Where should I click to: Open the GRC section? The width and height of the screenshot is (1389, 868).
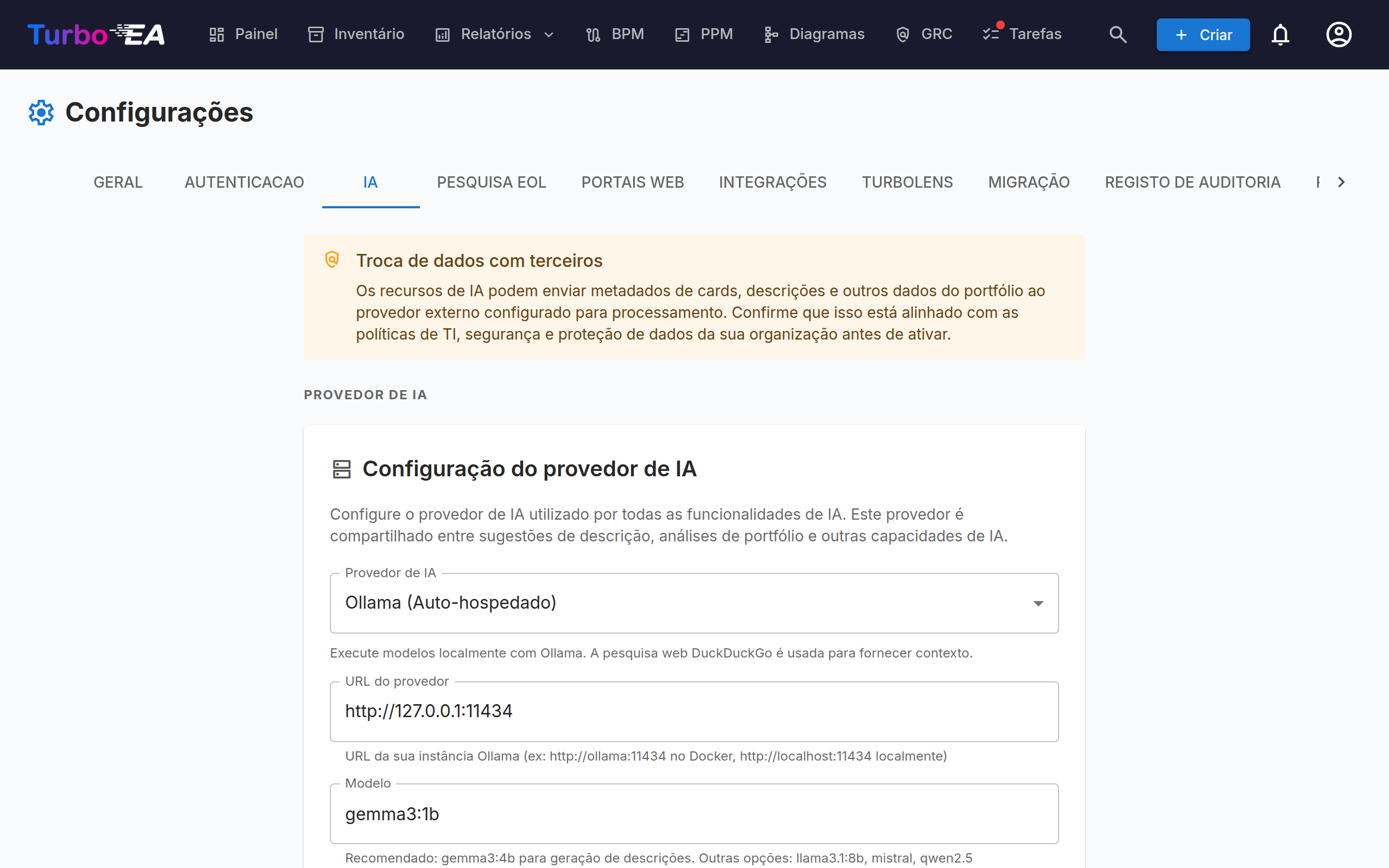[x=923, y=34]
